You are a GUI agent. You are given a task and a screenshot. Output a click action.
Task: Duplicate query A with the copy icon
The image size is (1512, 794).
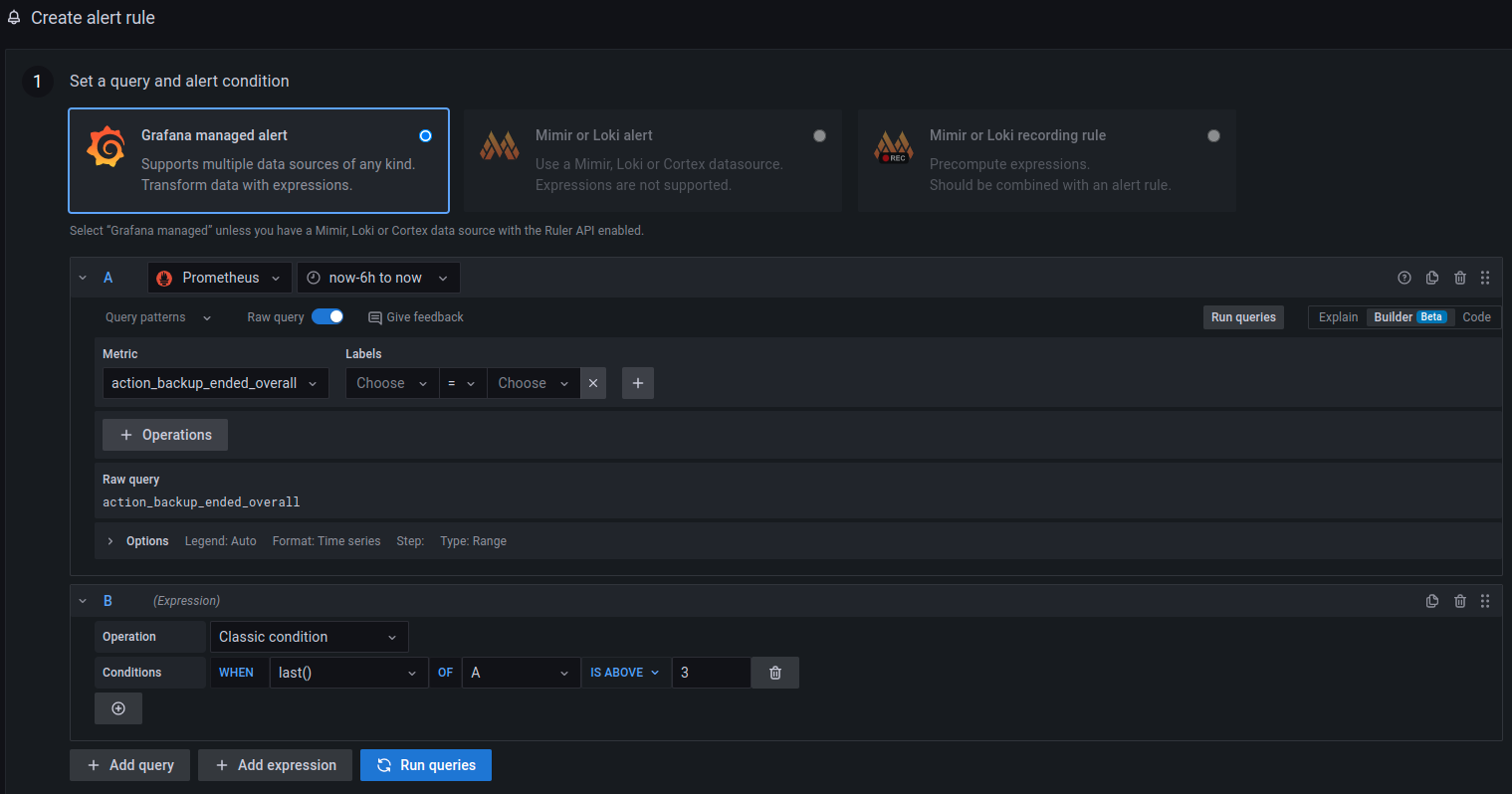pyautogui.click(x=1431, y=278)
